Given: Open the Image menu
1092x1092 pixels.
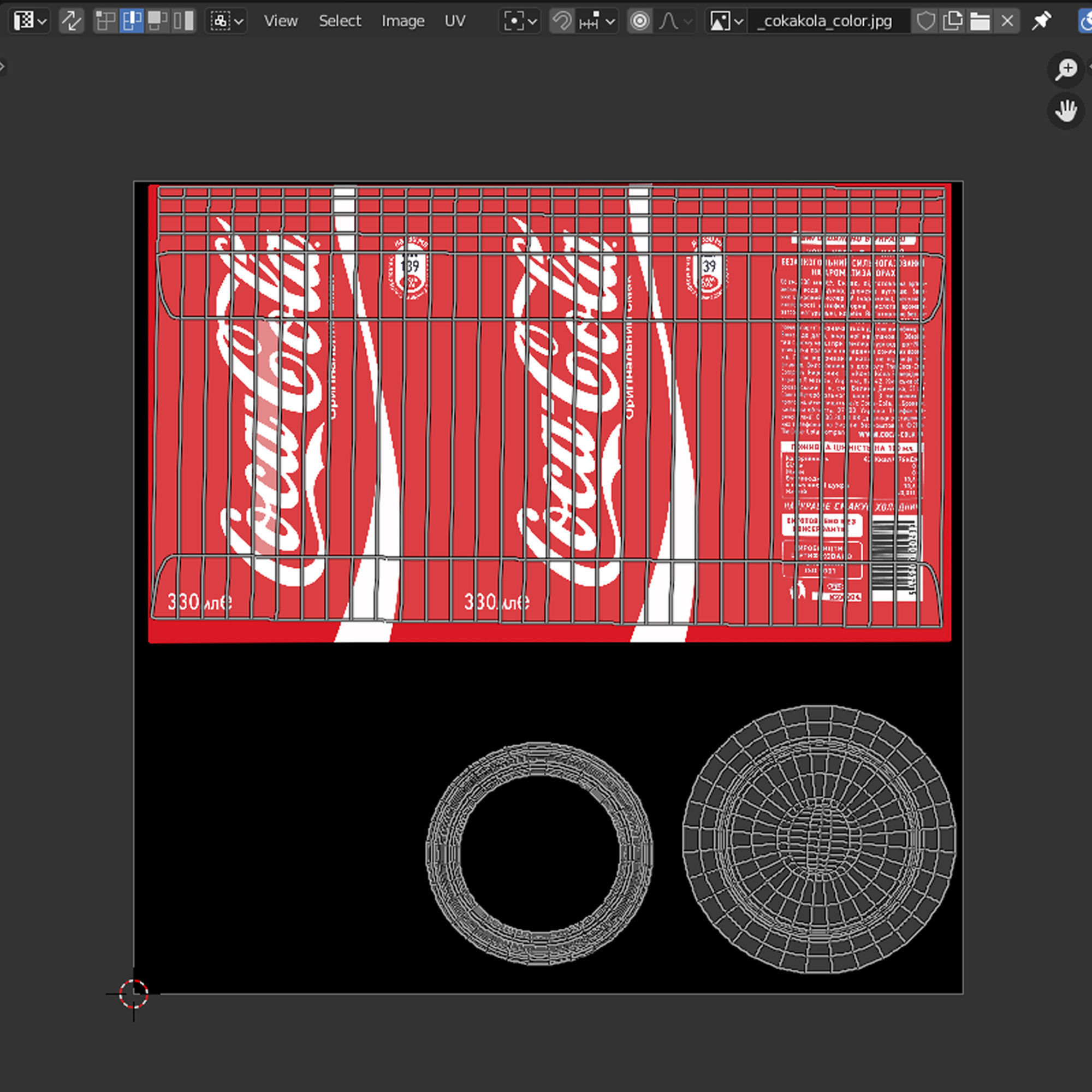Looking at the screenshot, I should [x=403, y=21].
